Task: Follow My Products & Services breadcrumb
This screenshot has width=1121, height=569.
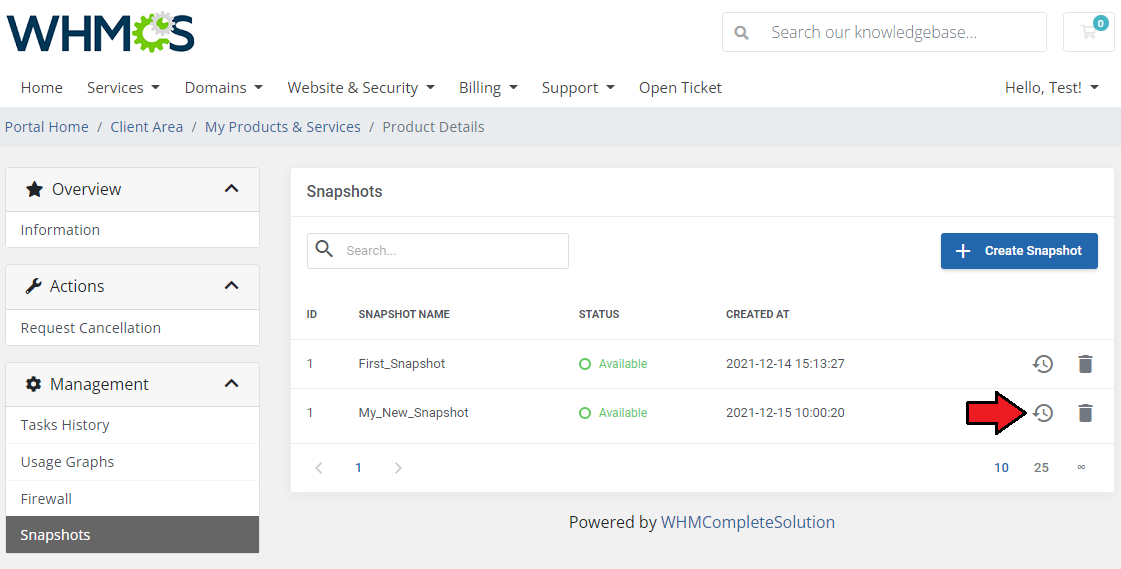Action: point(282,127)
